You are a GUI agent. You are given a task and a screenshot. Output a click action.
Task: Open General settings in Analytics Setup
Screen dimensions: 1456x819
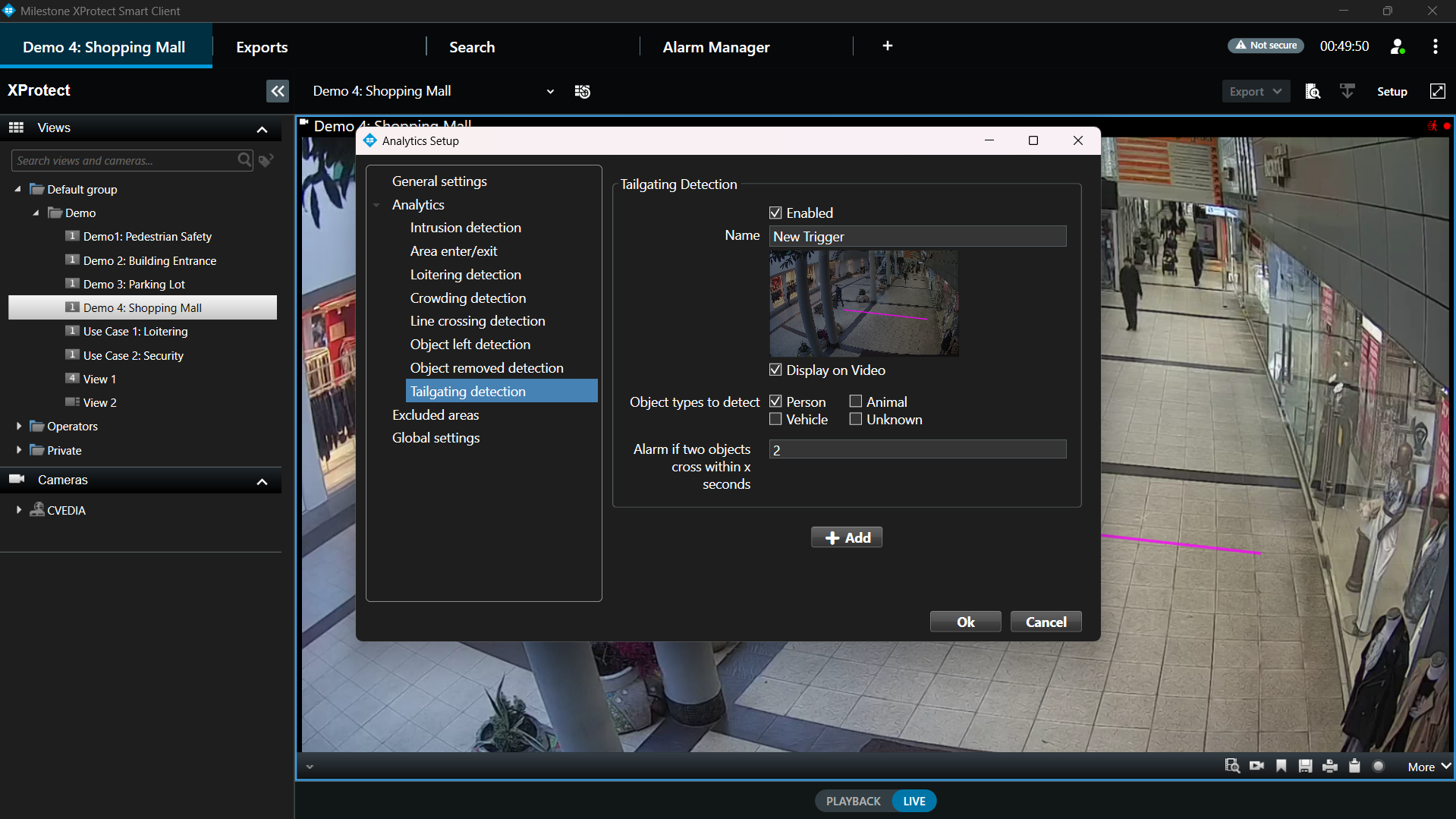click(x=439, y=181)
